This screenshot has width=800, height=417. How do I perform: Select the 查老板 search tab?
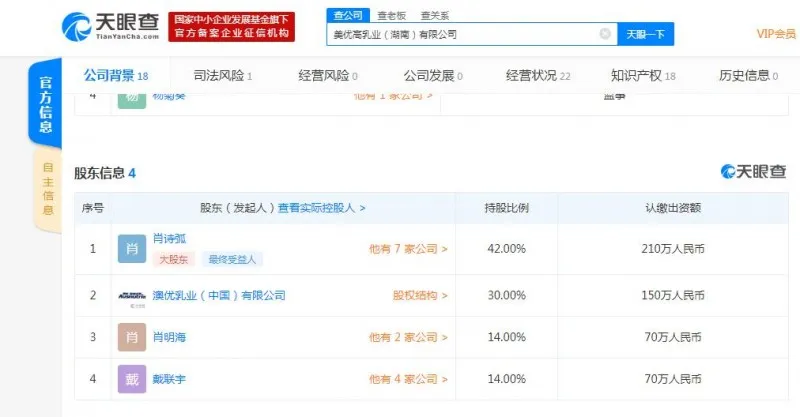(391, 16)
